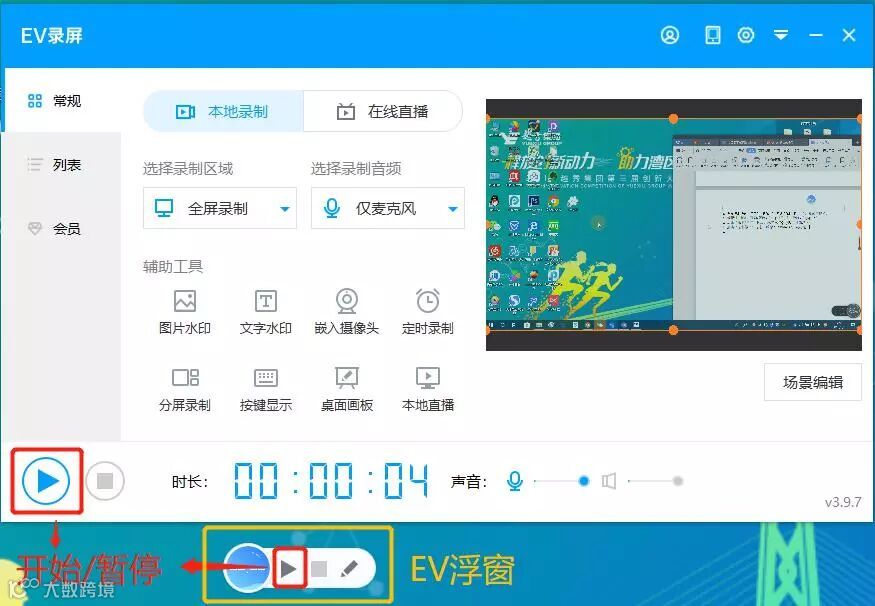This screenshot has width=875, height=606.
Task: Open the mobile device icon in title bar
Action: (x=713, y=35)
